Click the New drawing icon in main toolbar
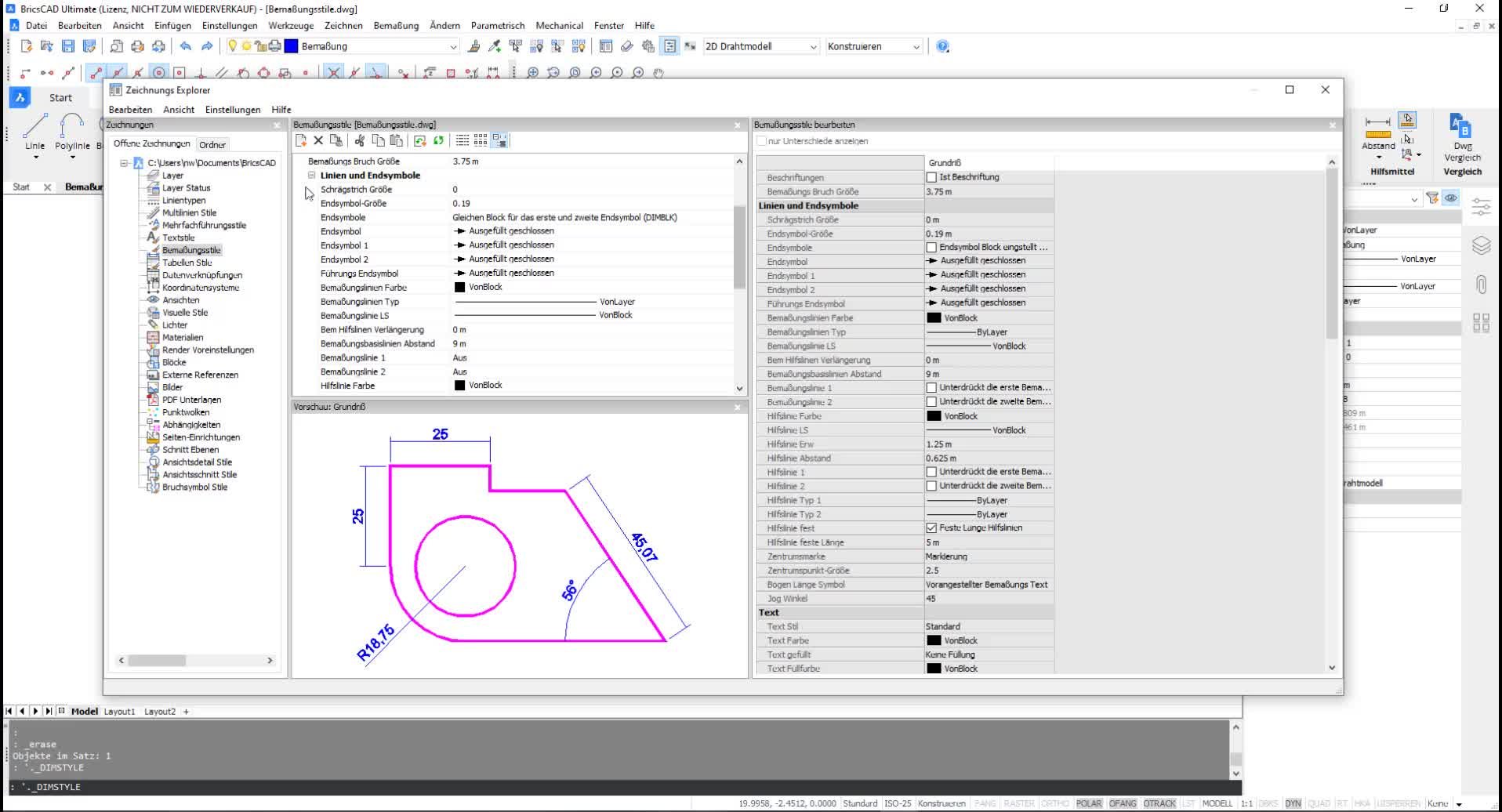1502x812 pixels. tap(26, 46)
